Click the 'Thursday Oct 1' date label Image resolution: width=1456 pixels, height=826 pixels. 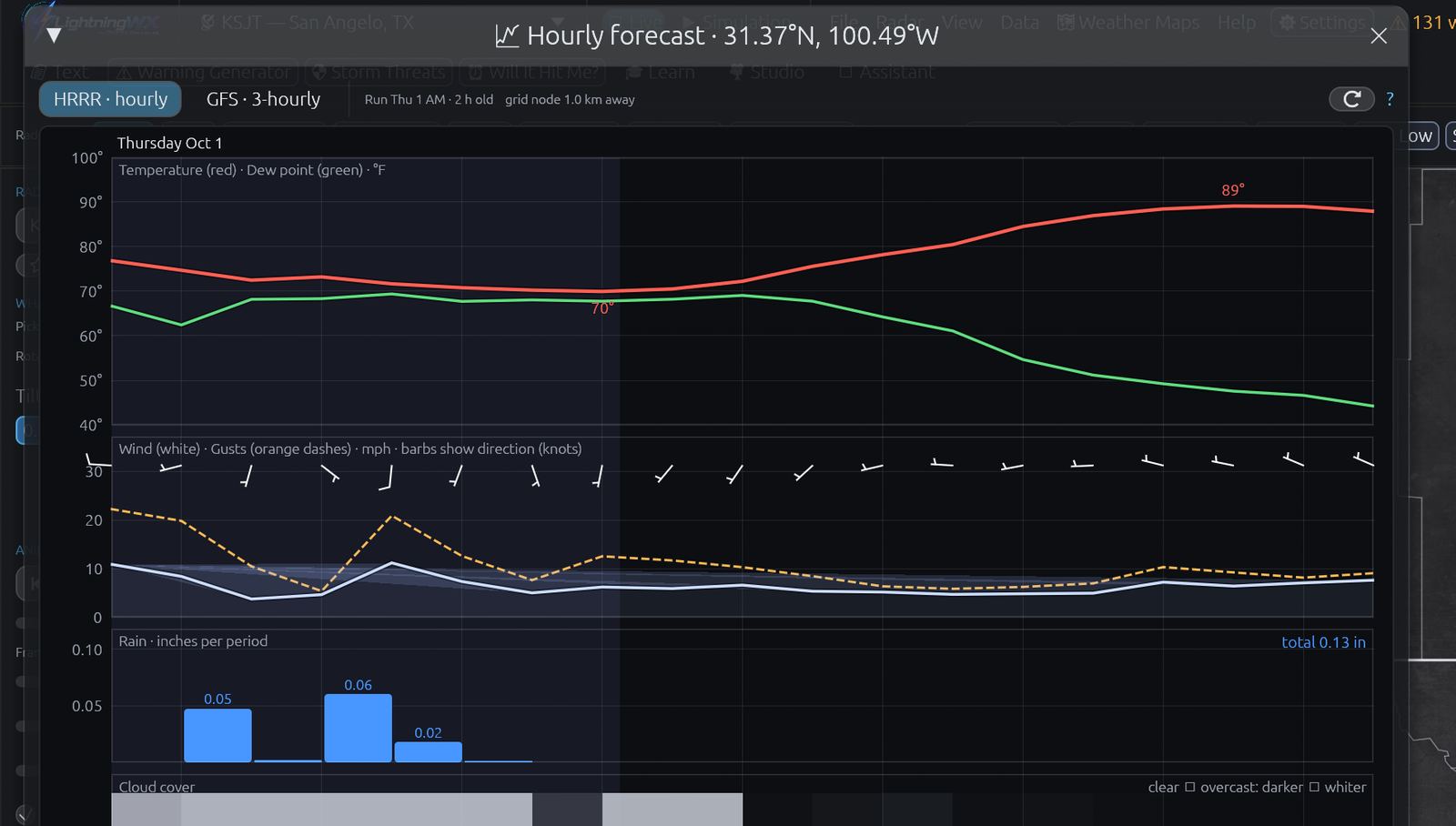pyautogui.click(x=169, y=143)
